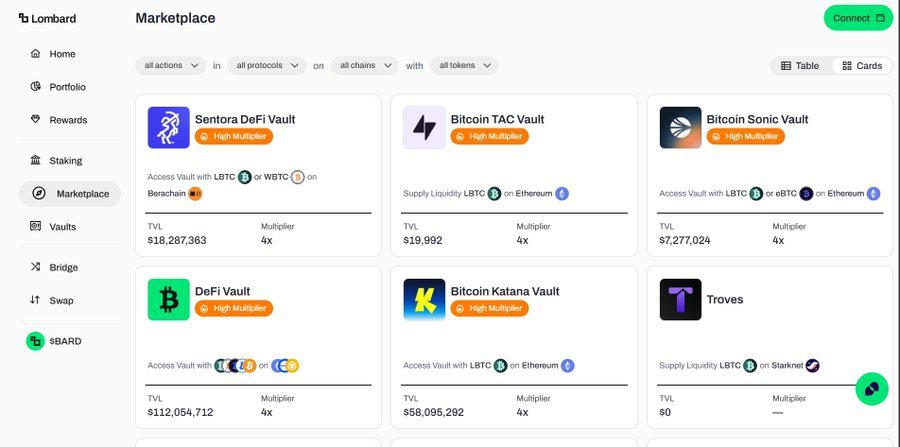Open the Bitcoin TAC Vault title
900x447 pixels.
[x=497, y=119]
